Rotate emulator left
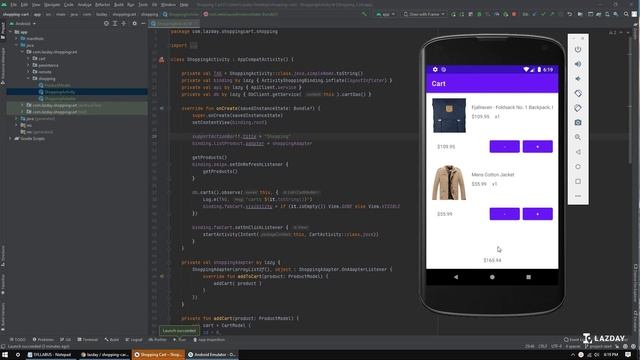 (x=578, y=93)
